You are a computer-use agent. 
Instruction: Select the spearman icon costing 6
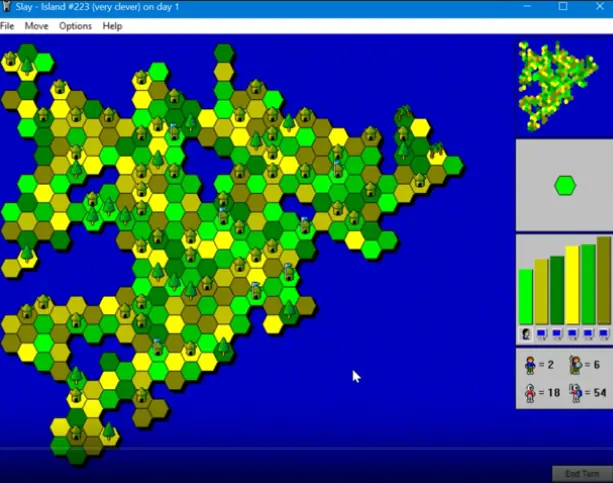pos(575,365)
